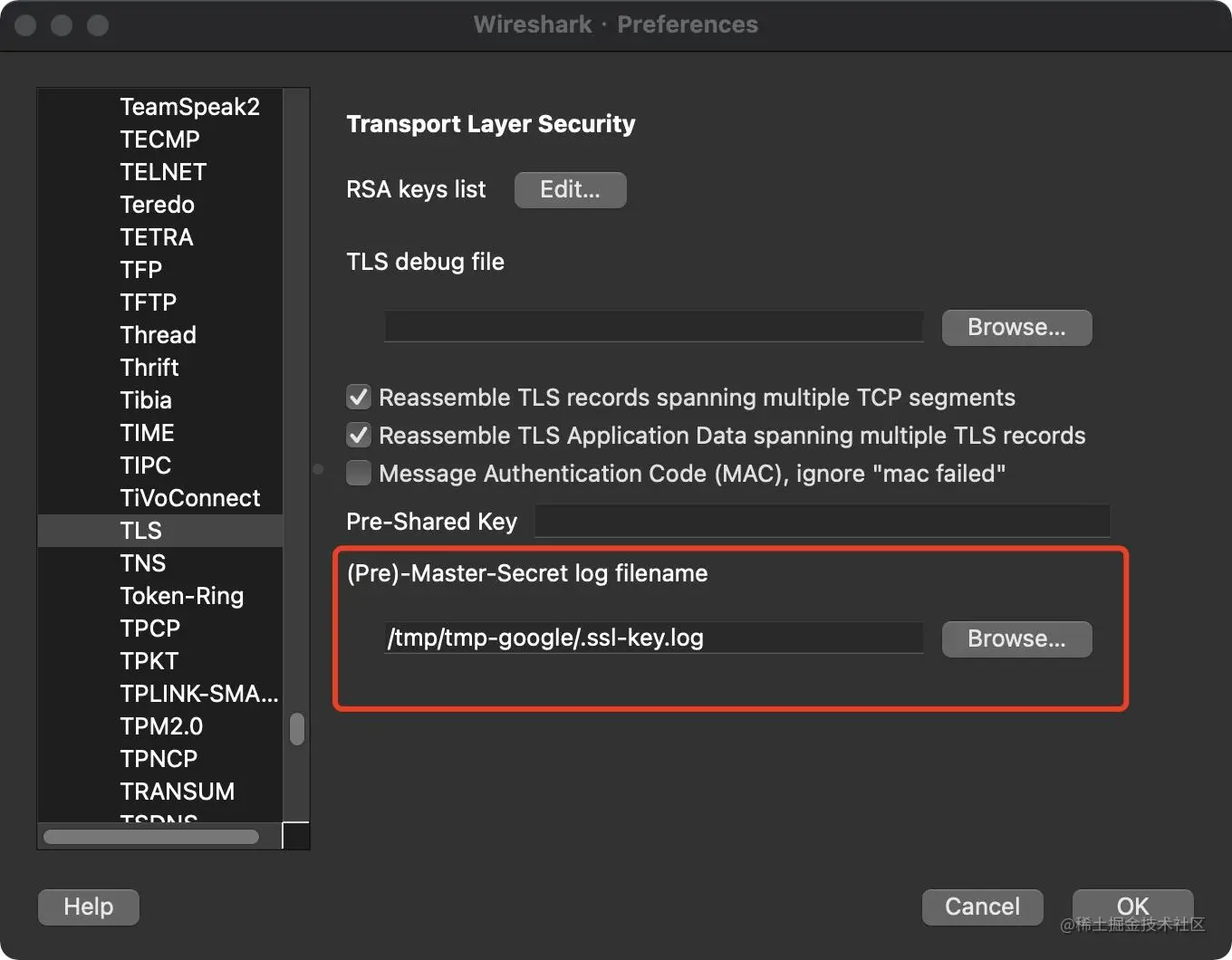Confirm preferences with OK
The height and width of the screenshot is (960, 1232).
tap(1132, 907)
